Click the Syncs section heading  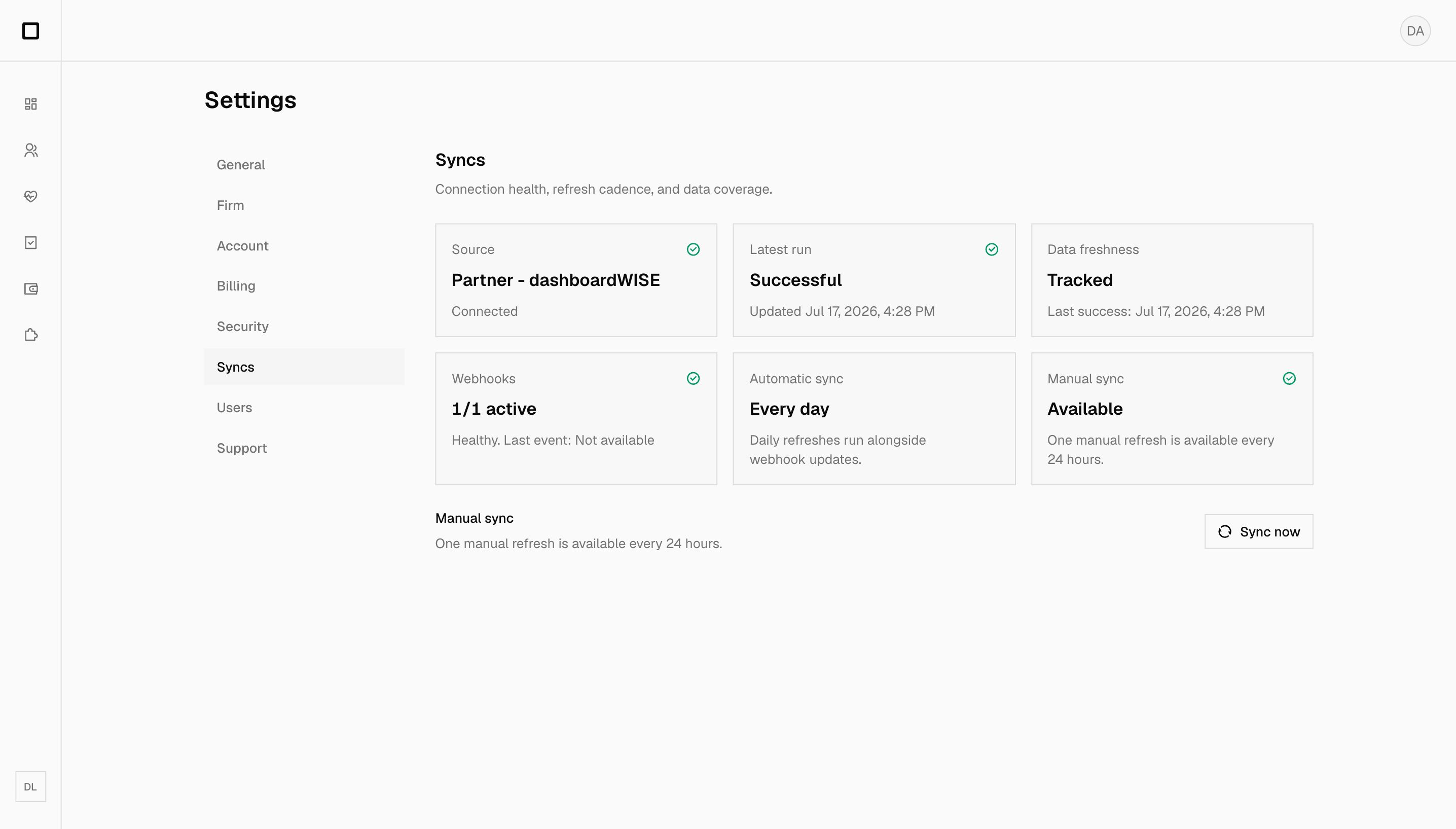[460, 160]
